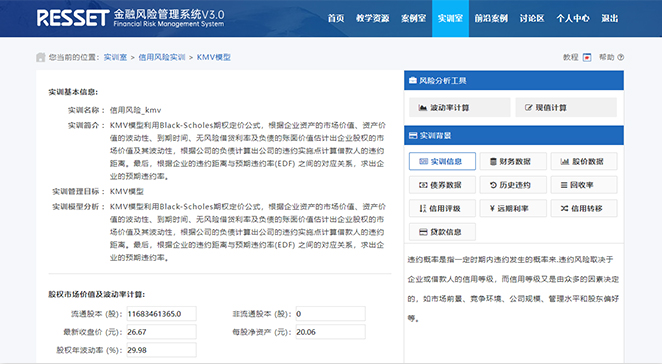Open the 信用评级 button

(x=442, y=208)
